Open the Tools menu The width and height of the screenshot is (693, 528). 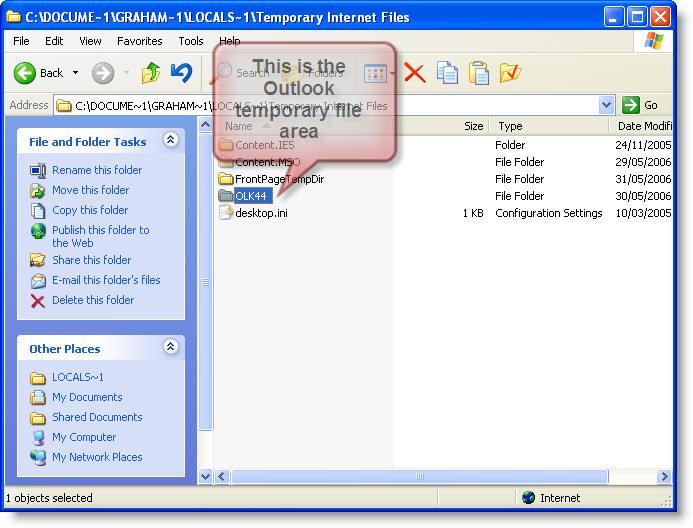pyautogui.click(x=191, y=41)
